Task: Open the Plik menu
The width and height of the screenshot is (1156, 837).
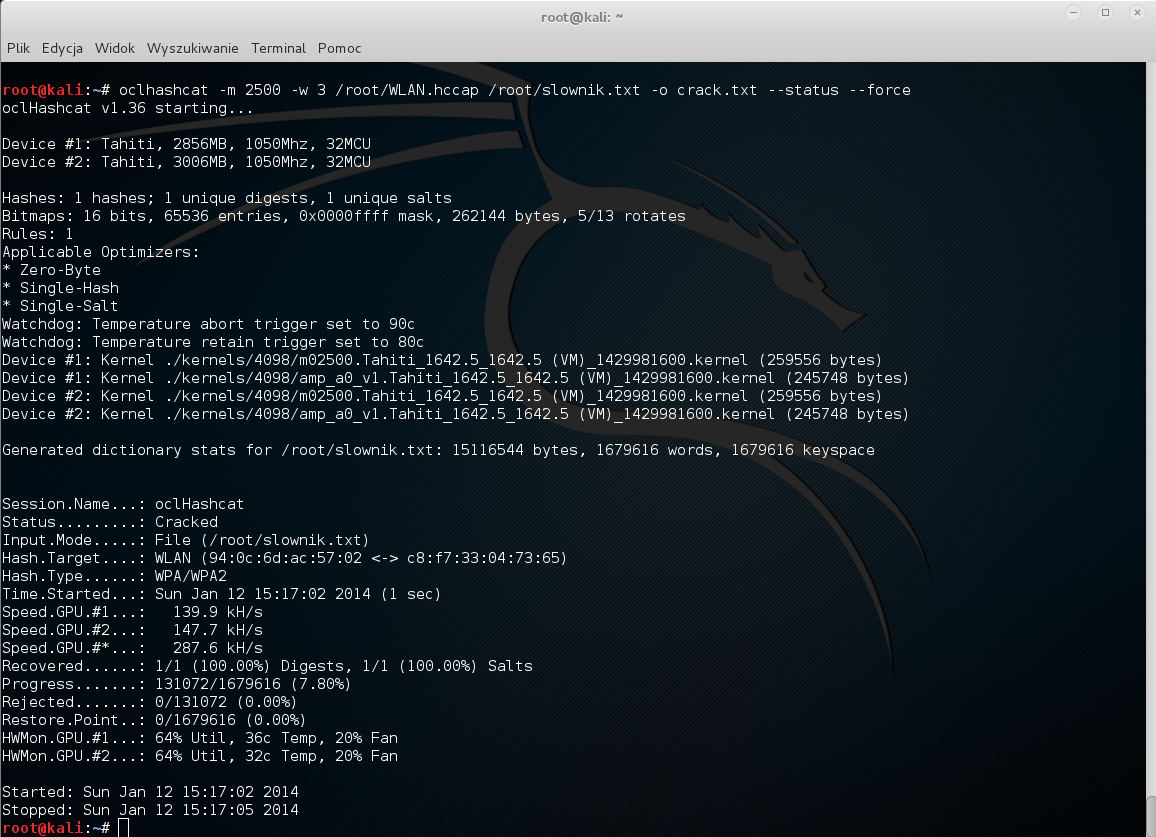Action: (18, 48)
